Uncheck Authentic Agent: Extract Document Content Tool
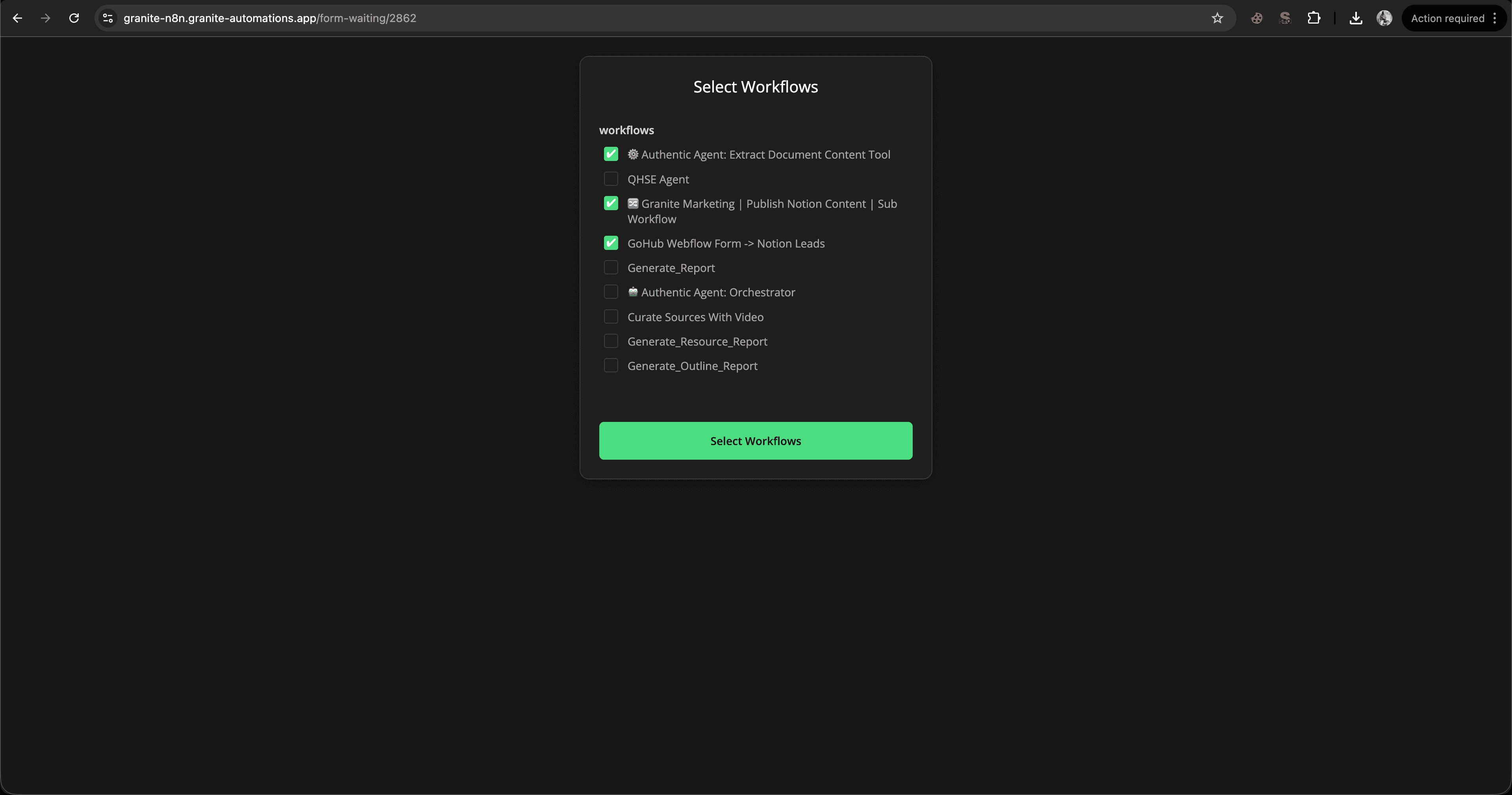Image resolution: width=1512 pixels, height=795 pixels. [610, 154]
